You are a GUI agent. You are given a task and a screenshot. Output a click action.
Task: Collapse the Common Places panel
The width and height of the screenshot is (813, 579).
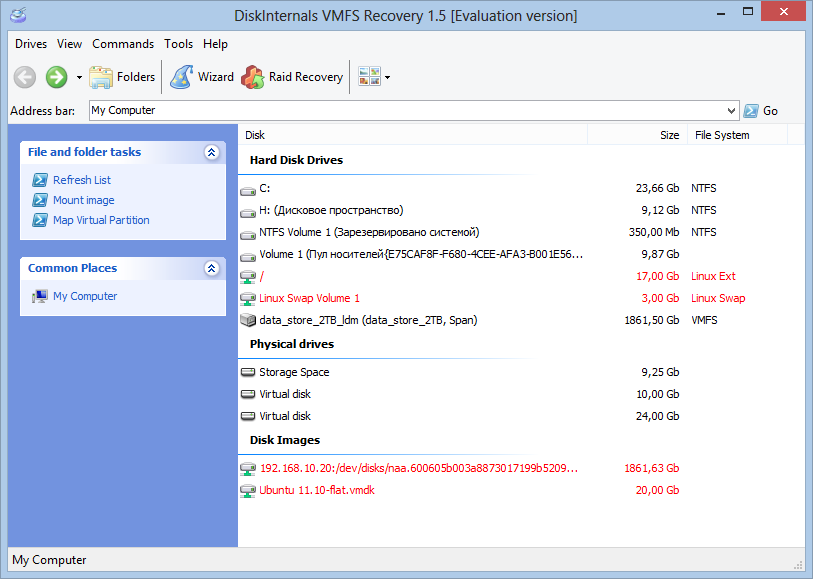pos(212,269)
